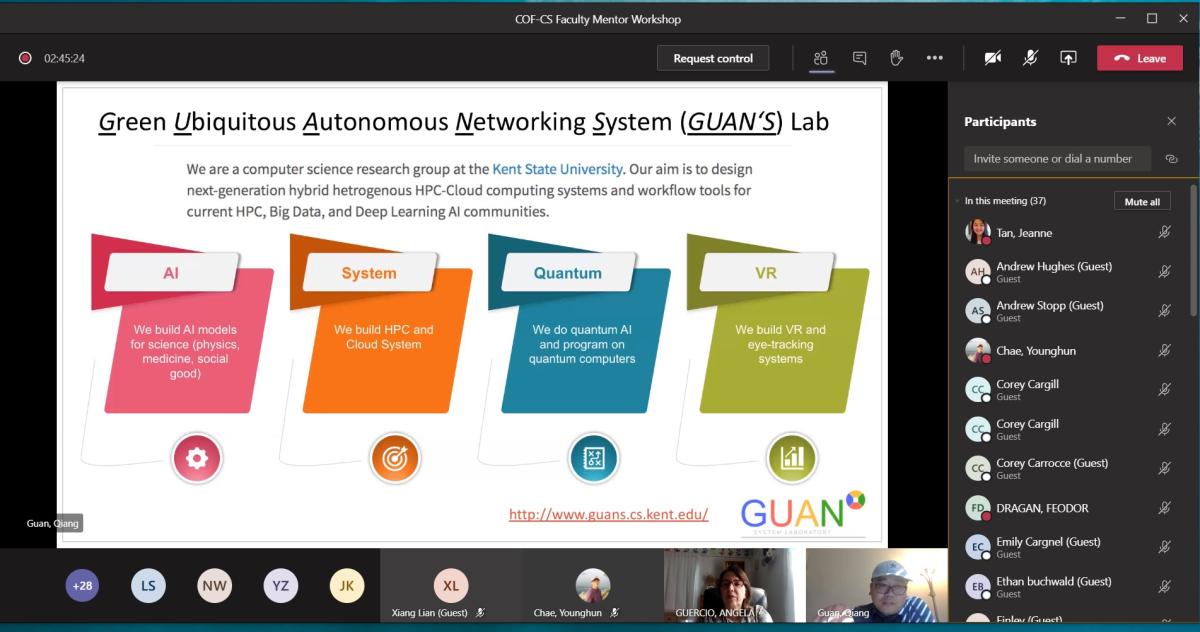Collapse the In this meeting (37) section
1200x632 pixels.
pyautogui.click(x=957, y=201)
